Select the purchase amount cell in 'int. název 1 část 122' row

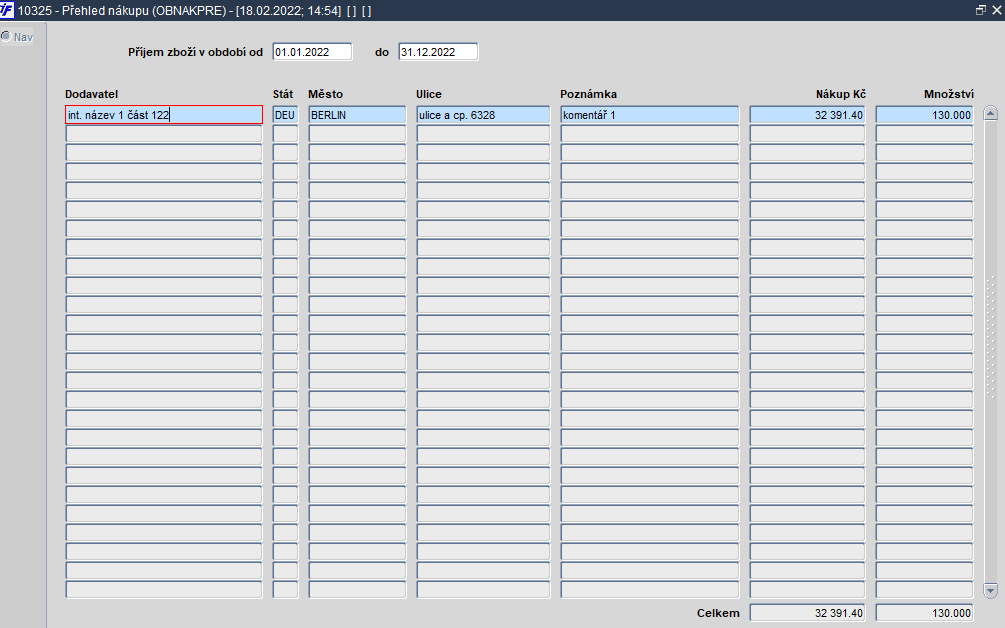coord(807,115)
